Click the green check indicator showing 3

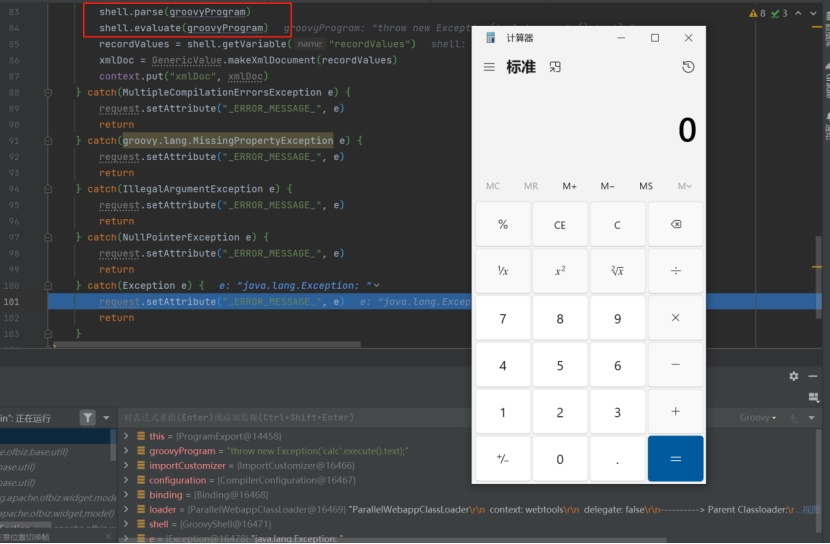(779, 13)
